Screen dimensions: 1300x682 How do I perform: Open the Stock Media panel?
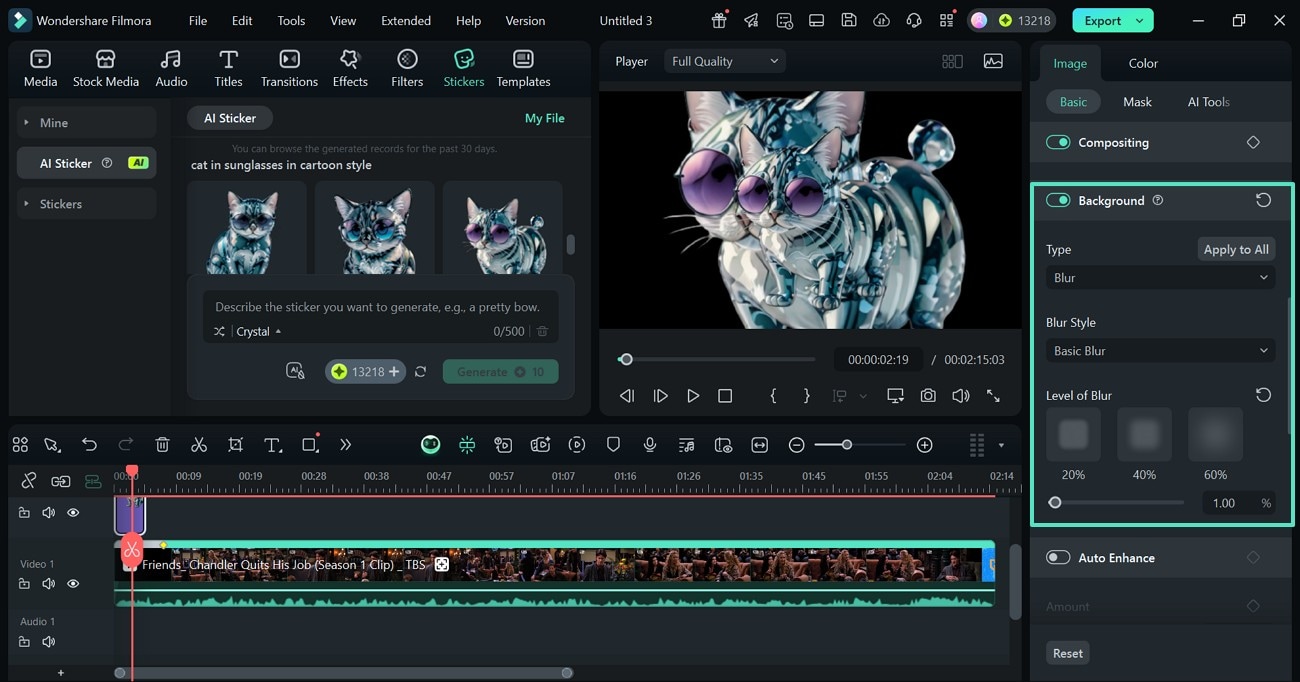point(105,68)
